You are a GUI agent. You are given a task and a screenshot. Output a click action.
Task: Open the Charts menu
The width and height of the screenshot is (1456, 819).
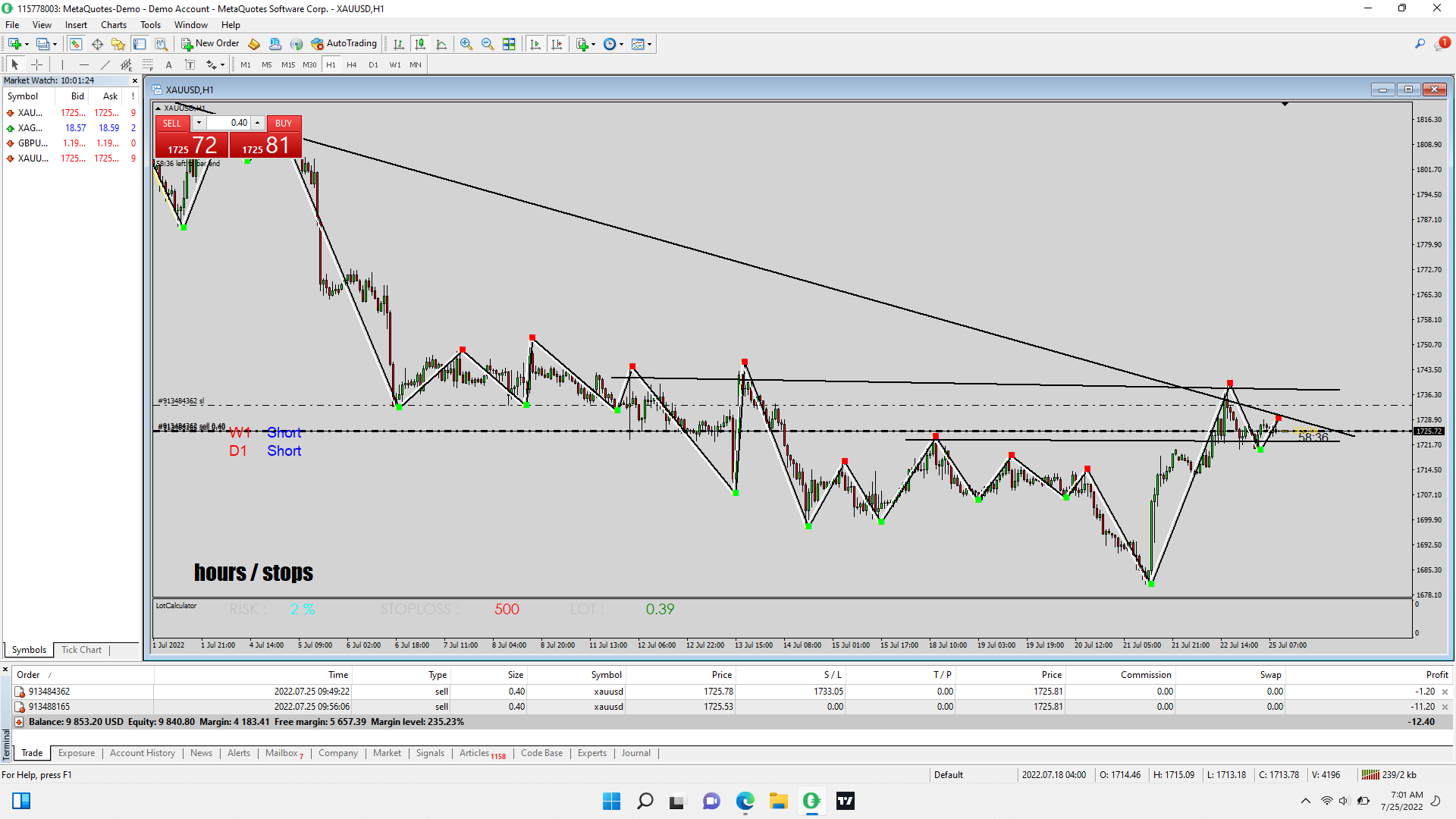click(x=114, y=25)
